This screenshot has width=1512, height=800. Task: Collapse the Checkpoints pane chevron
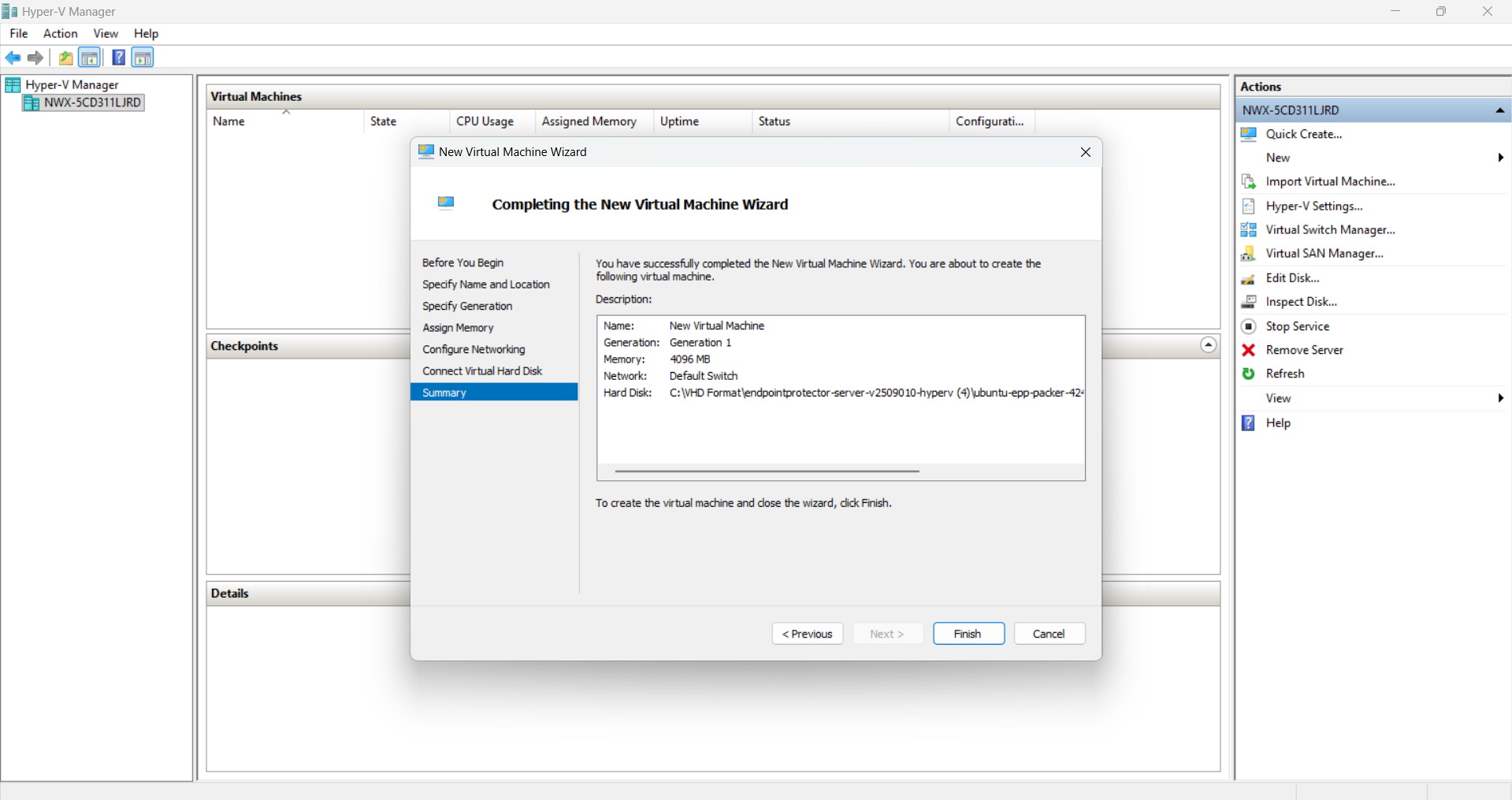click(x=1208, y=345)
